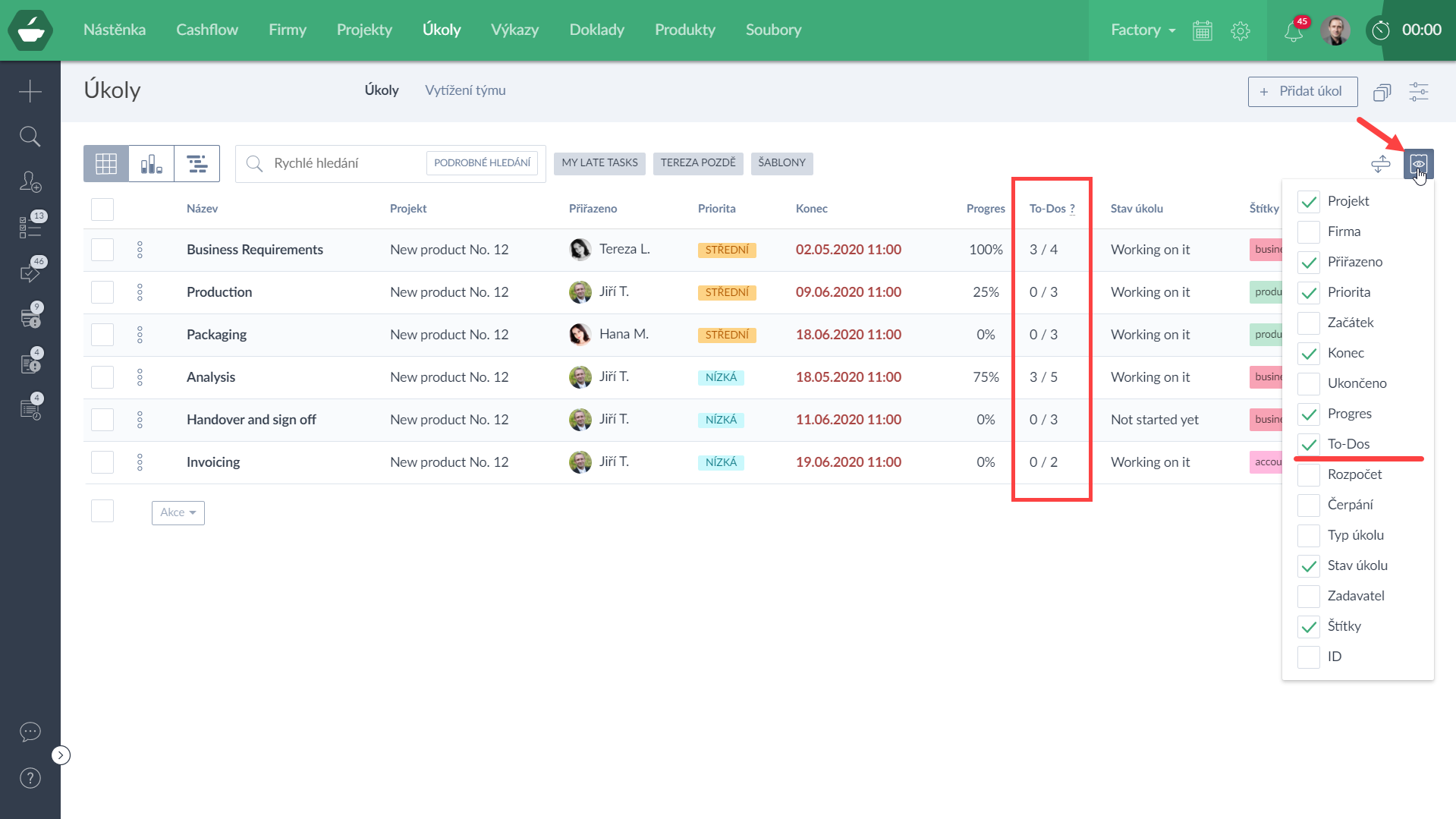
Task: Start the stopwatch timer icon
Action: 1380,30
